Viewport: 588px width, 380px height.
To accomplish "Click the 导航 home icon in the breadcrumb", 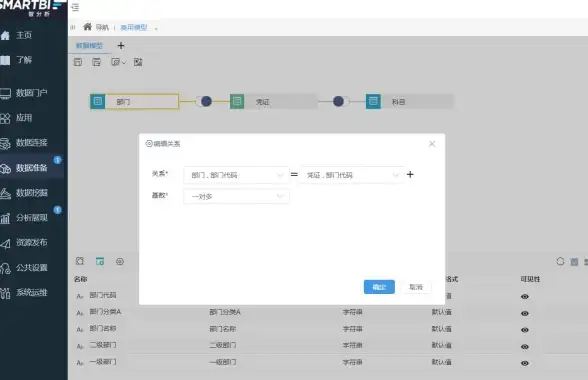I will click(87, 27).
